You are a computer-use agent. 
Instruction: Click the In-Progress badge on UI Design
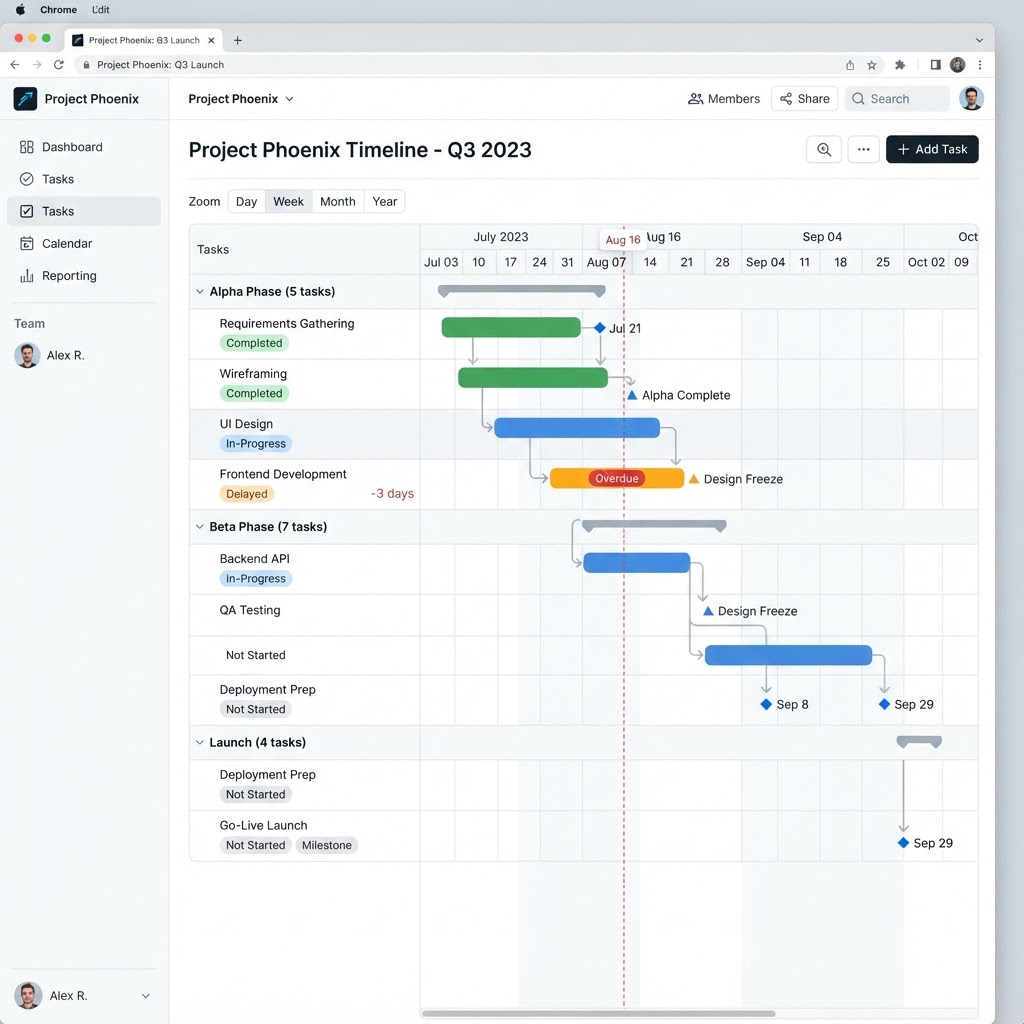pyautogui.click(x=255, y=443)
